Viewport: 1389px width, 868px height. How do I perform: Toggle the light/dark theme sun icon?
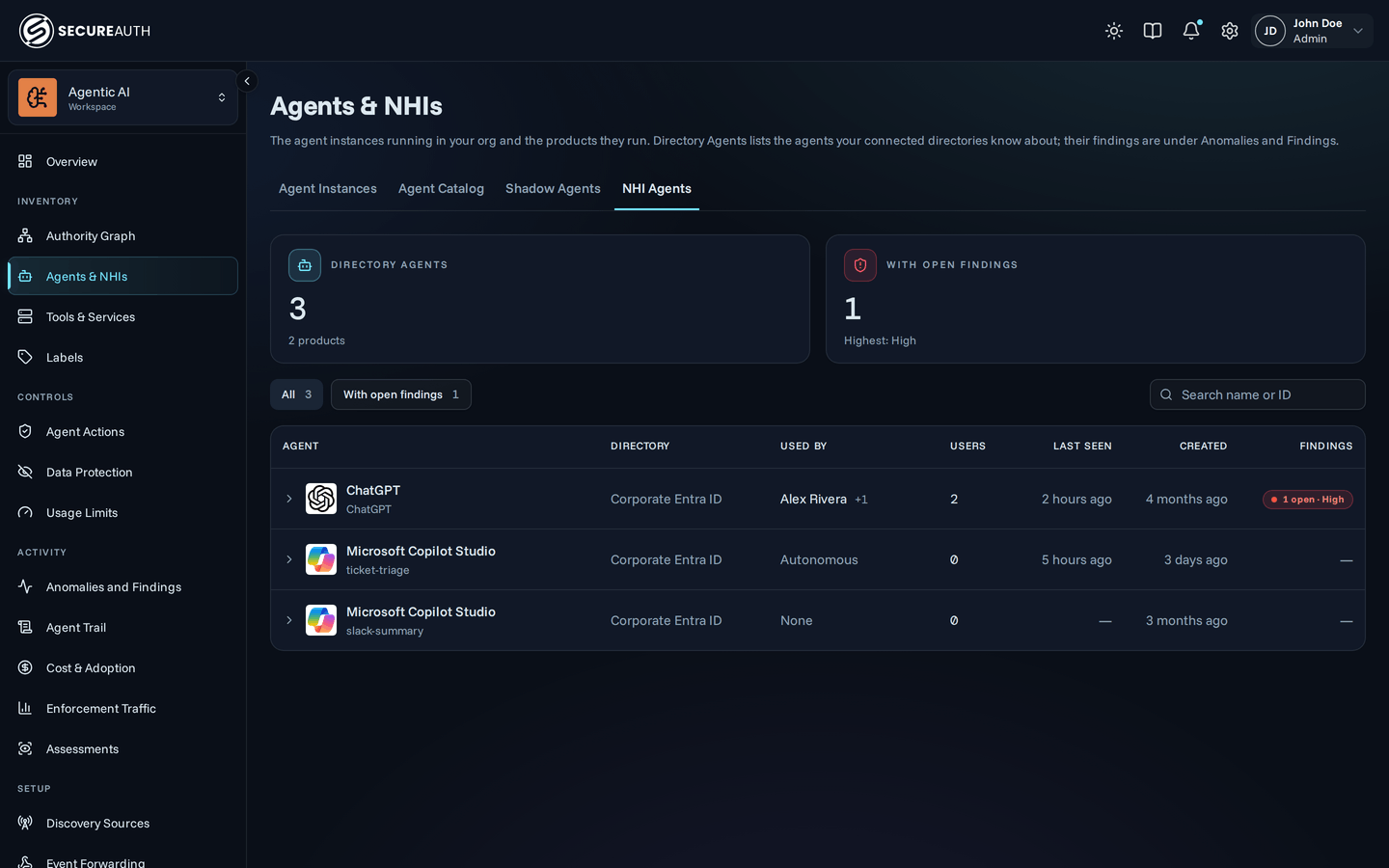coord(1114,31)
